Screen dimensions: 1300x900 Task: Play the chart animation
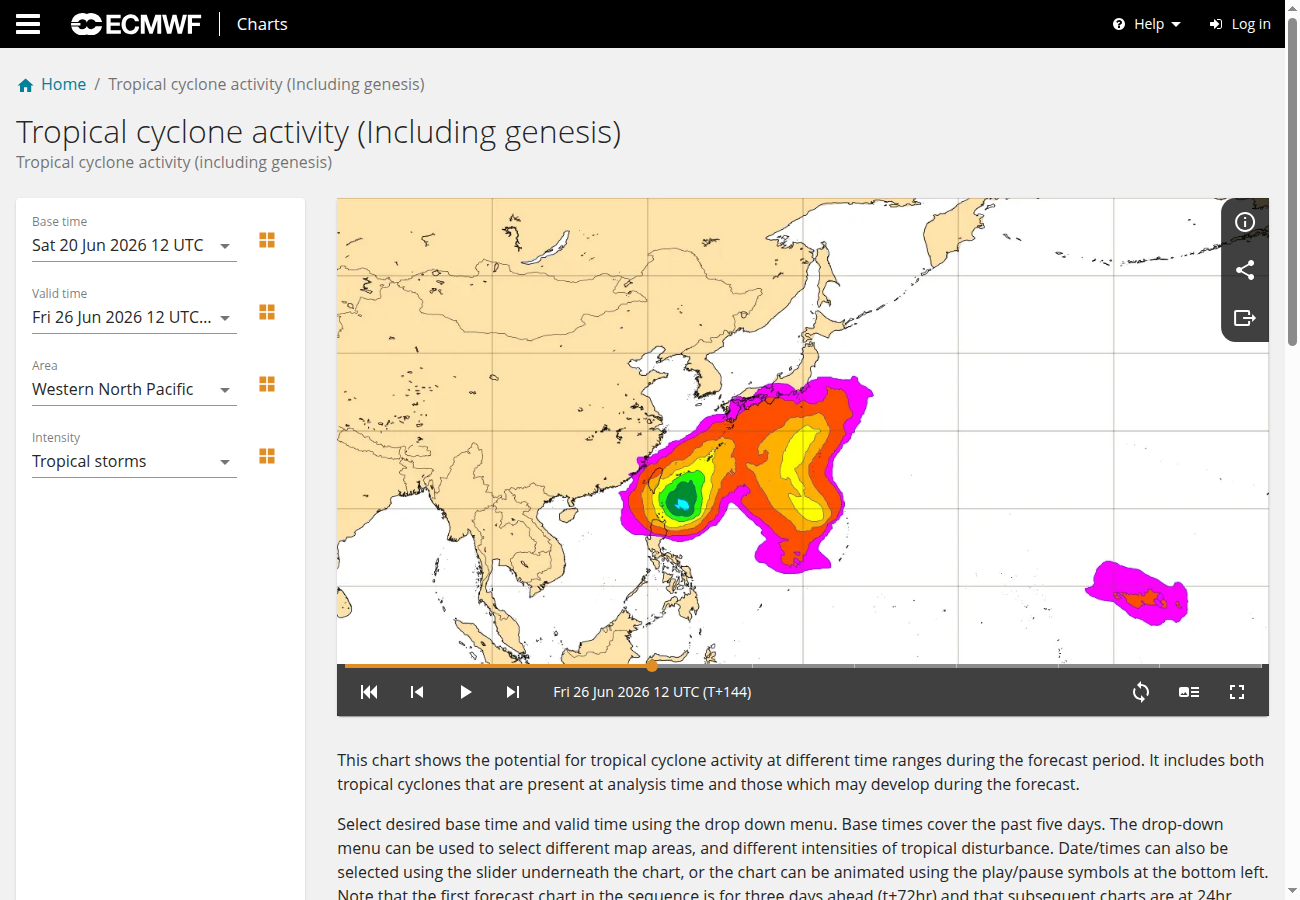pos(465,692)
